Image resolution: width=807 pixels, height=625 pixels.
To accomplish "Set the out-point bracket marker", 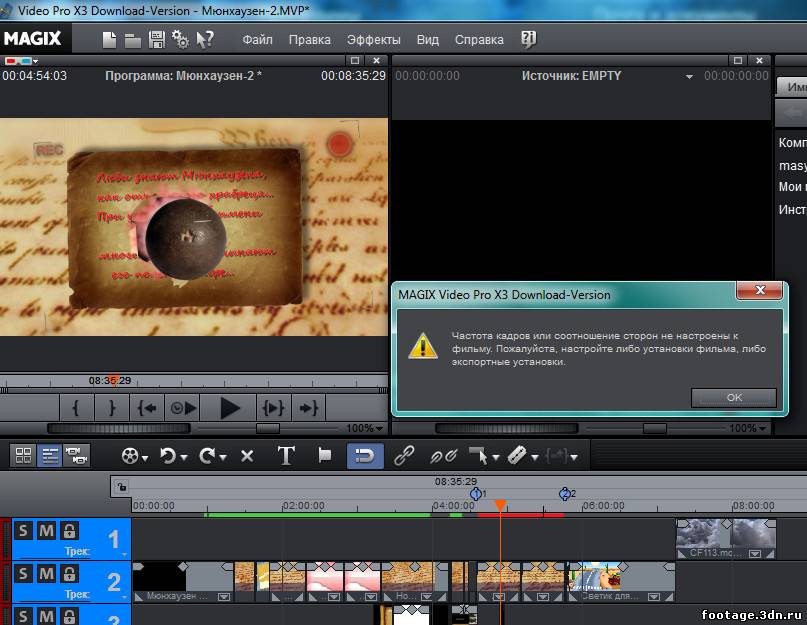I will (x=111, y=408).
